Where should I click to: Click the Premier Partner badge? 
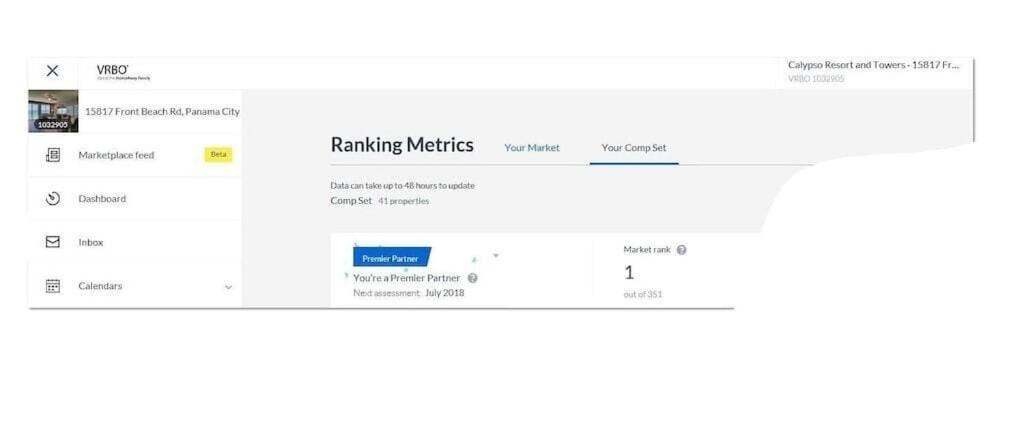coord(391,257)
